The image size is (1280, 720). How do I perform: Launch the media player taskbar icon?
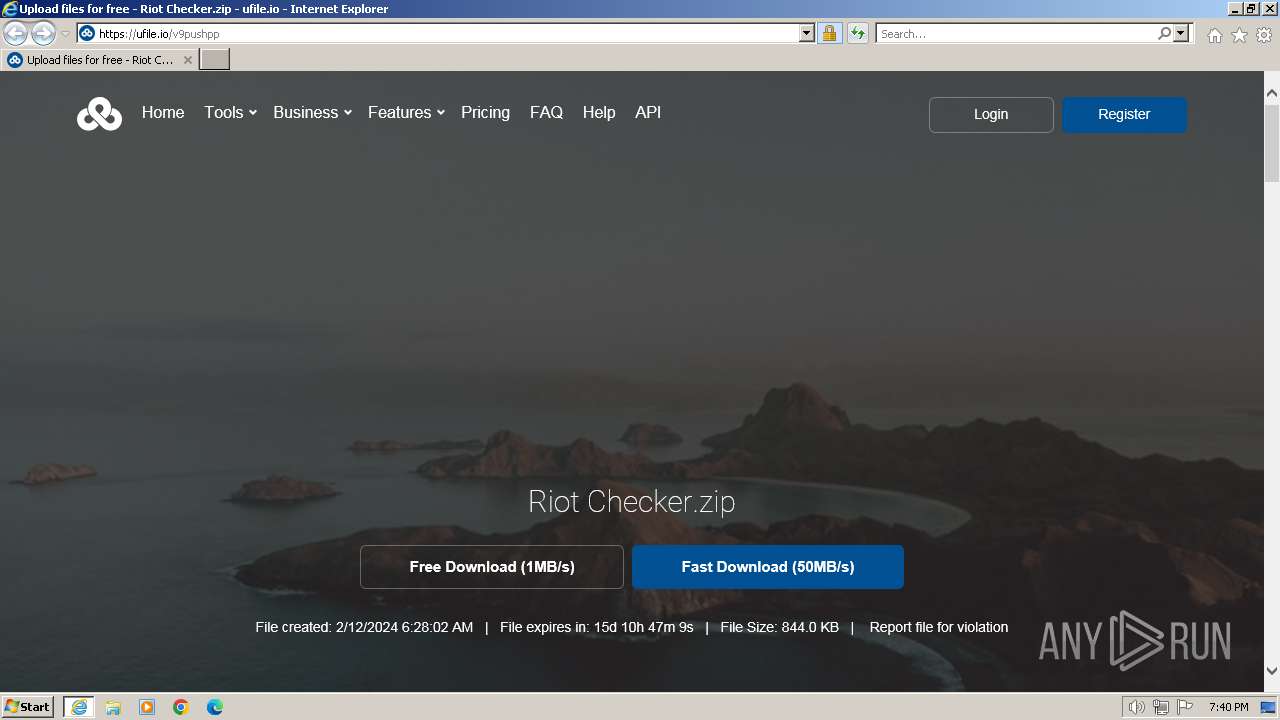pyautogui.click(x=147, y=707)
